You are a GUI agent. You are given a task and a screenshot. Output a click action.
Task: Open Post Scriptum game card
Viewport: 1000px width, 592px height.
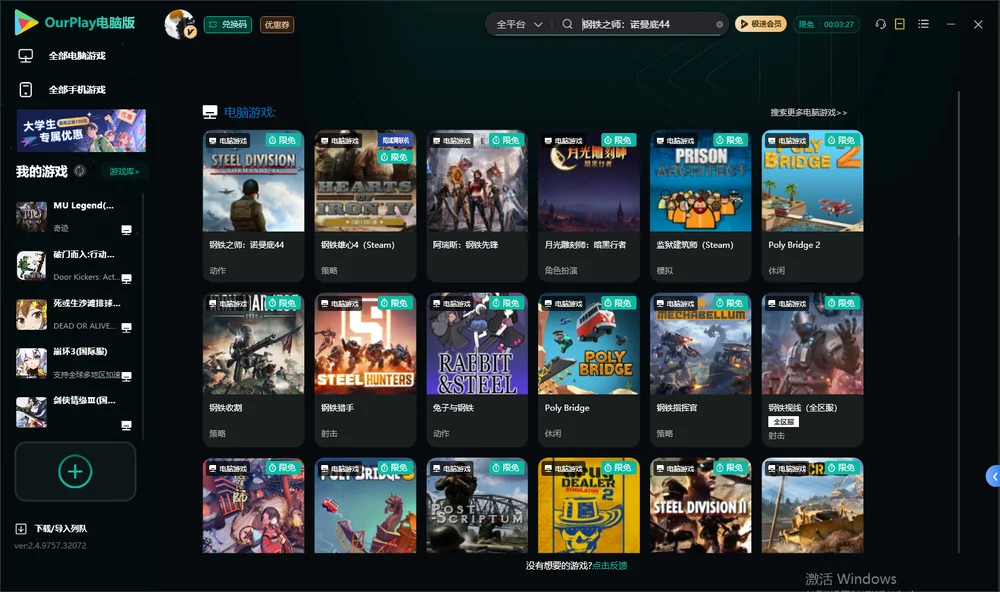(477, 505)
